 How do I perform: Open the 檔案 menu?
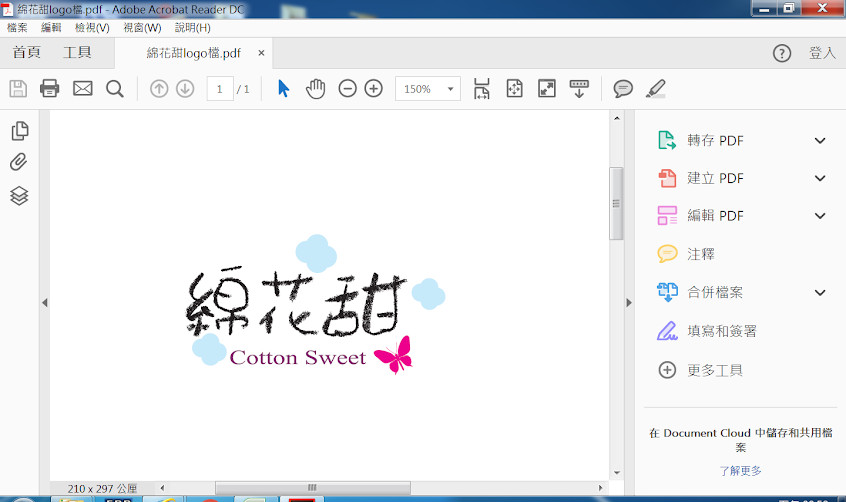[17, 28]
